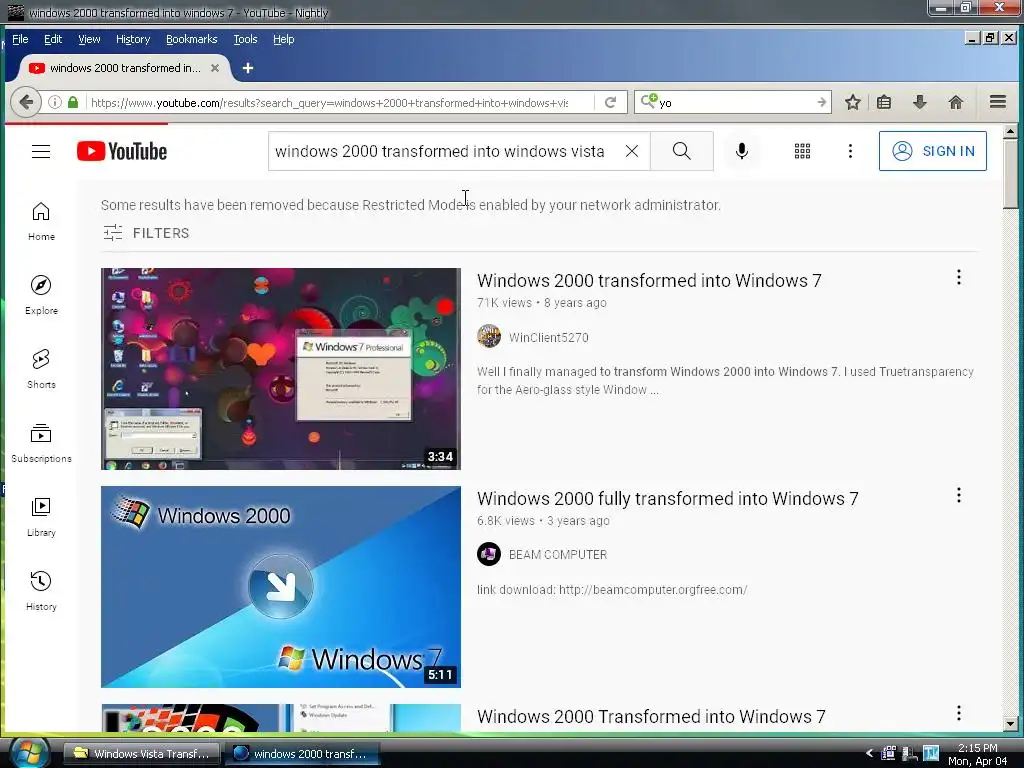Click the YouTube search magnifier button

682,151
